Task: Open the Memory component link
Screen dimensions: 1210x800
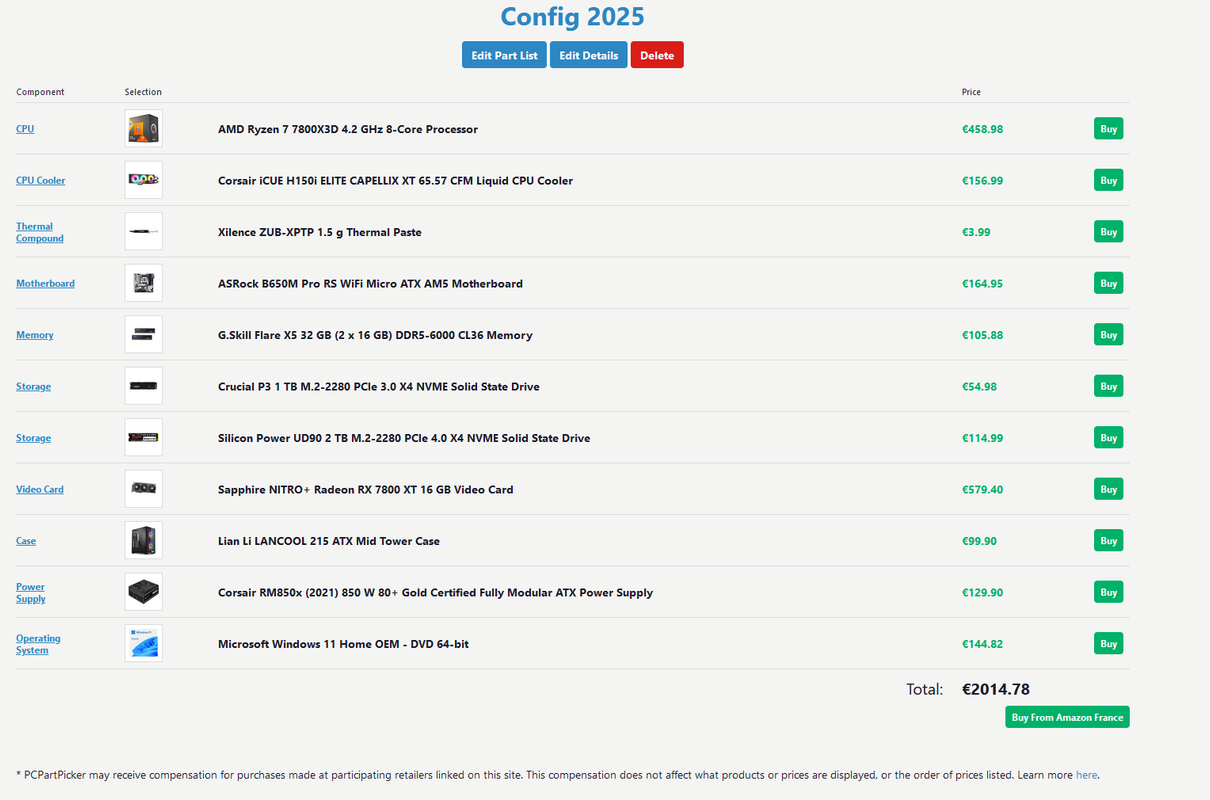Action: [35, 335]
